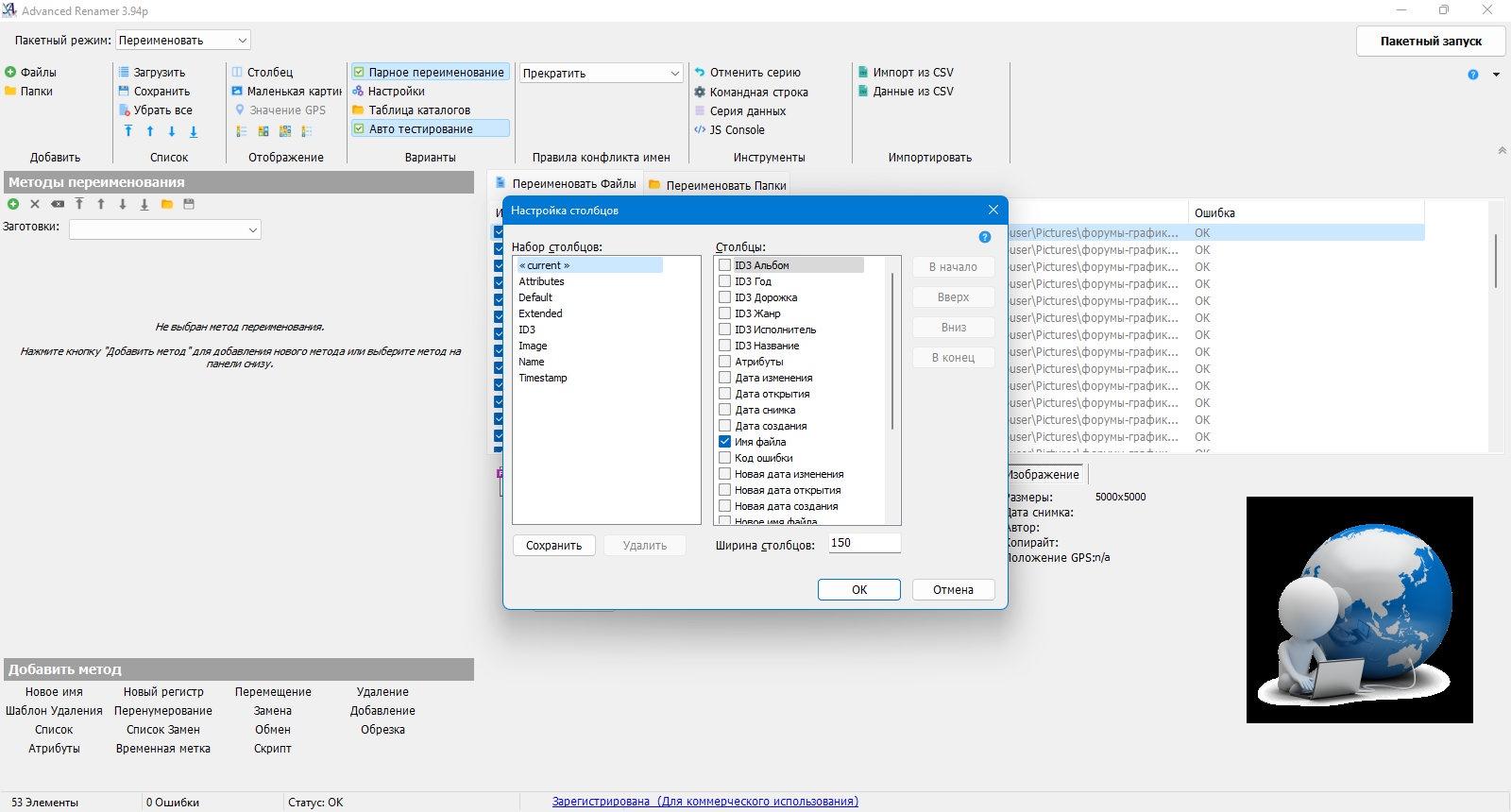Open the registration link in status bar
The height and width of the screenshot is (812, 1511).
click(x=705, y=802)
